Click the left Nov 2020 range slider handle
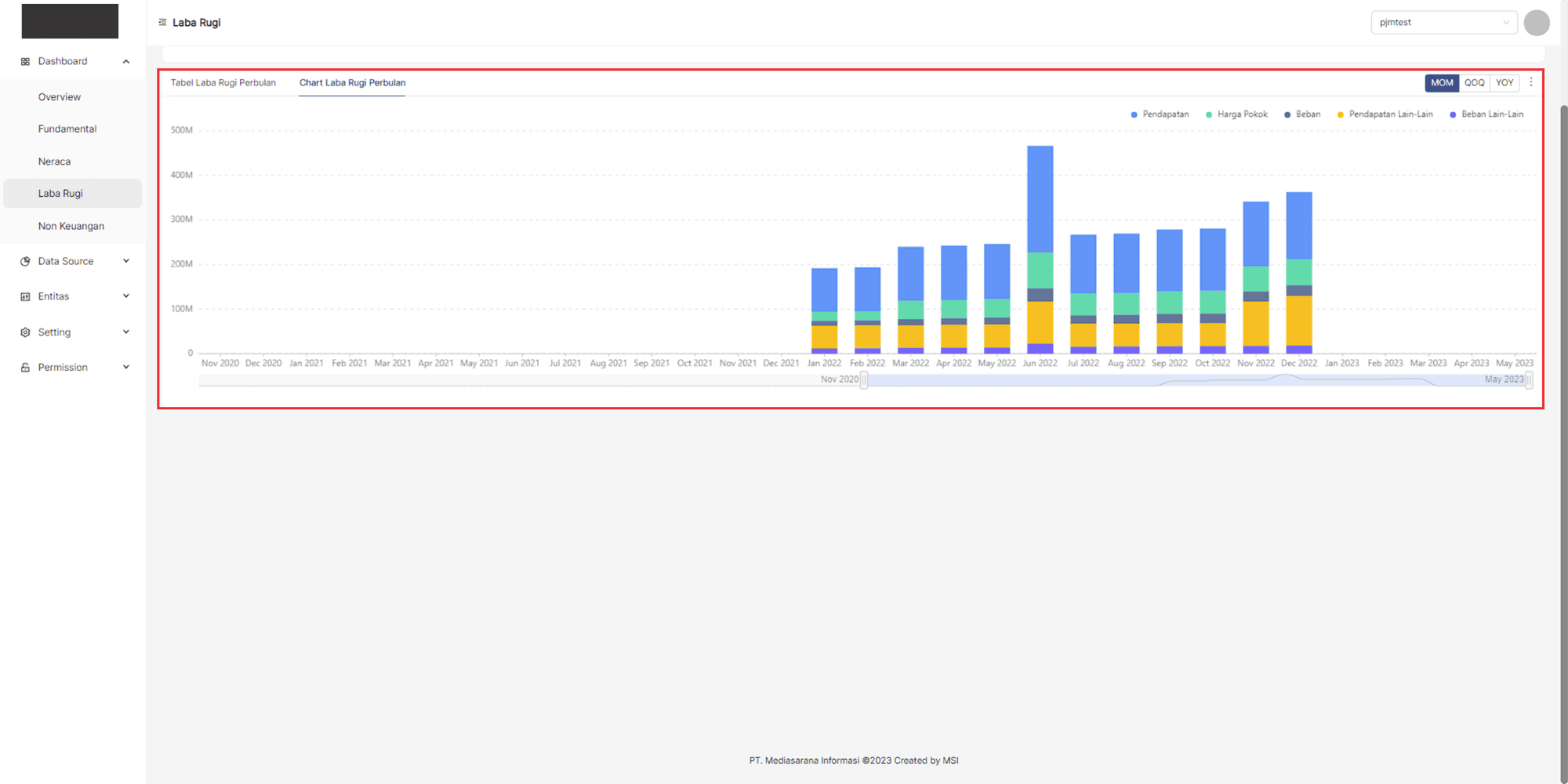 (x=863, y=380)
